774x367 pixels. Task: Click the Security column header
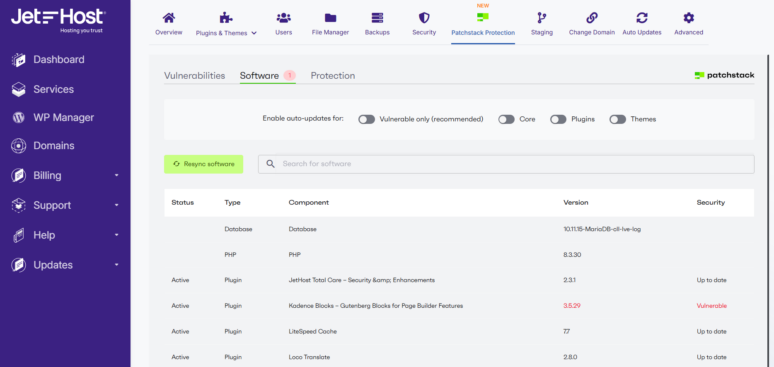[x=711, y=203]
